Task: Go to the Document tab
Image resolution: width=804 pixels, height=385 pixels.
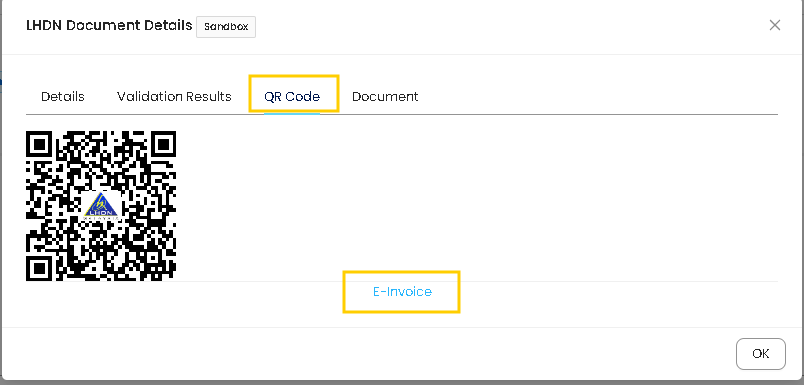Action: tap(385, 96)
